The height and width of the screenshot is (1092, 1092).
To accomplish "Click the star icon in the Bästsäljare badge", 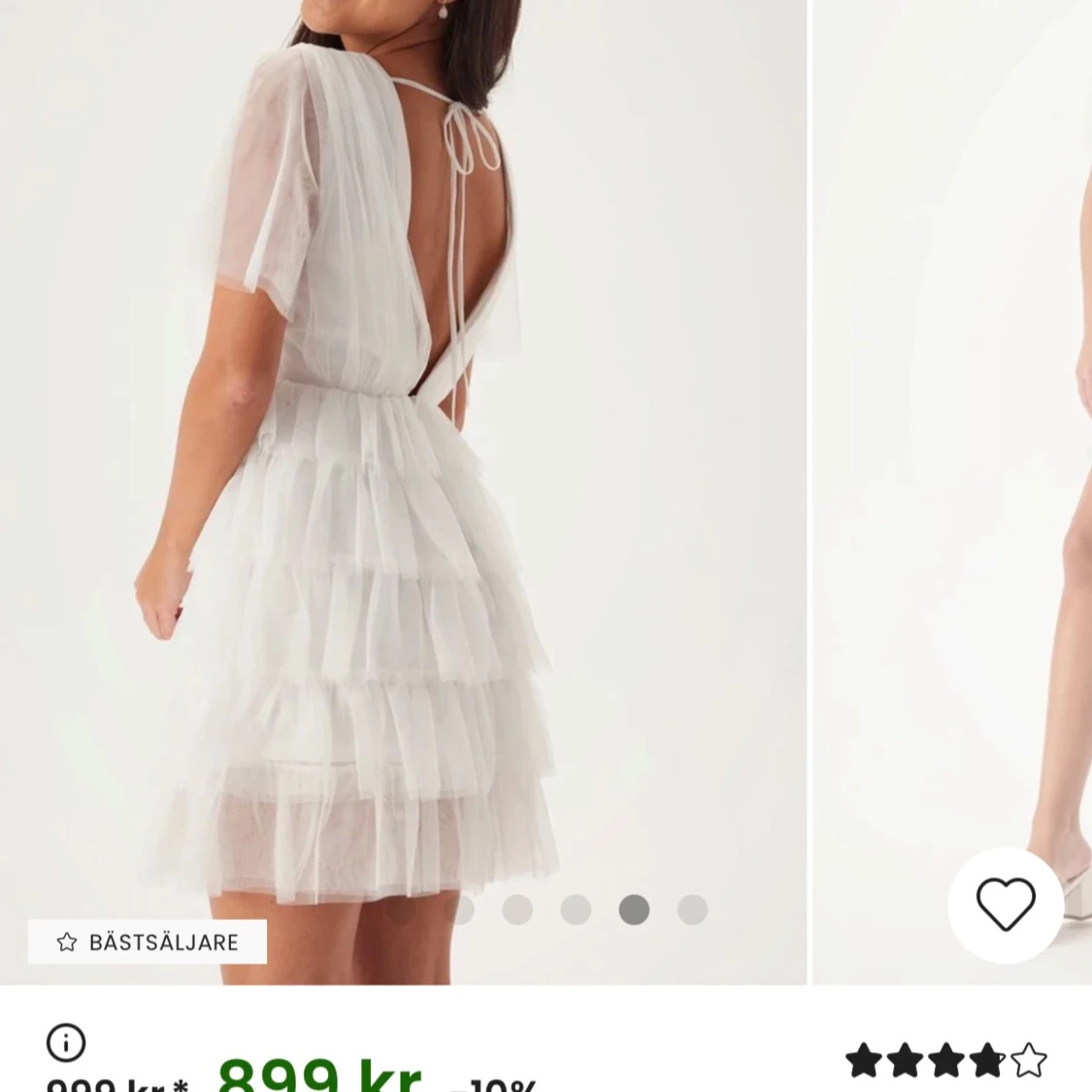I will click(x=67, y=943).
